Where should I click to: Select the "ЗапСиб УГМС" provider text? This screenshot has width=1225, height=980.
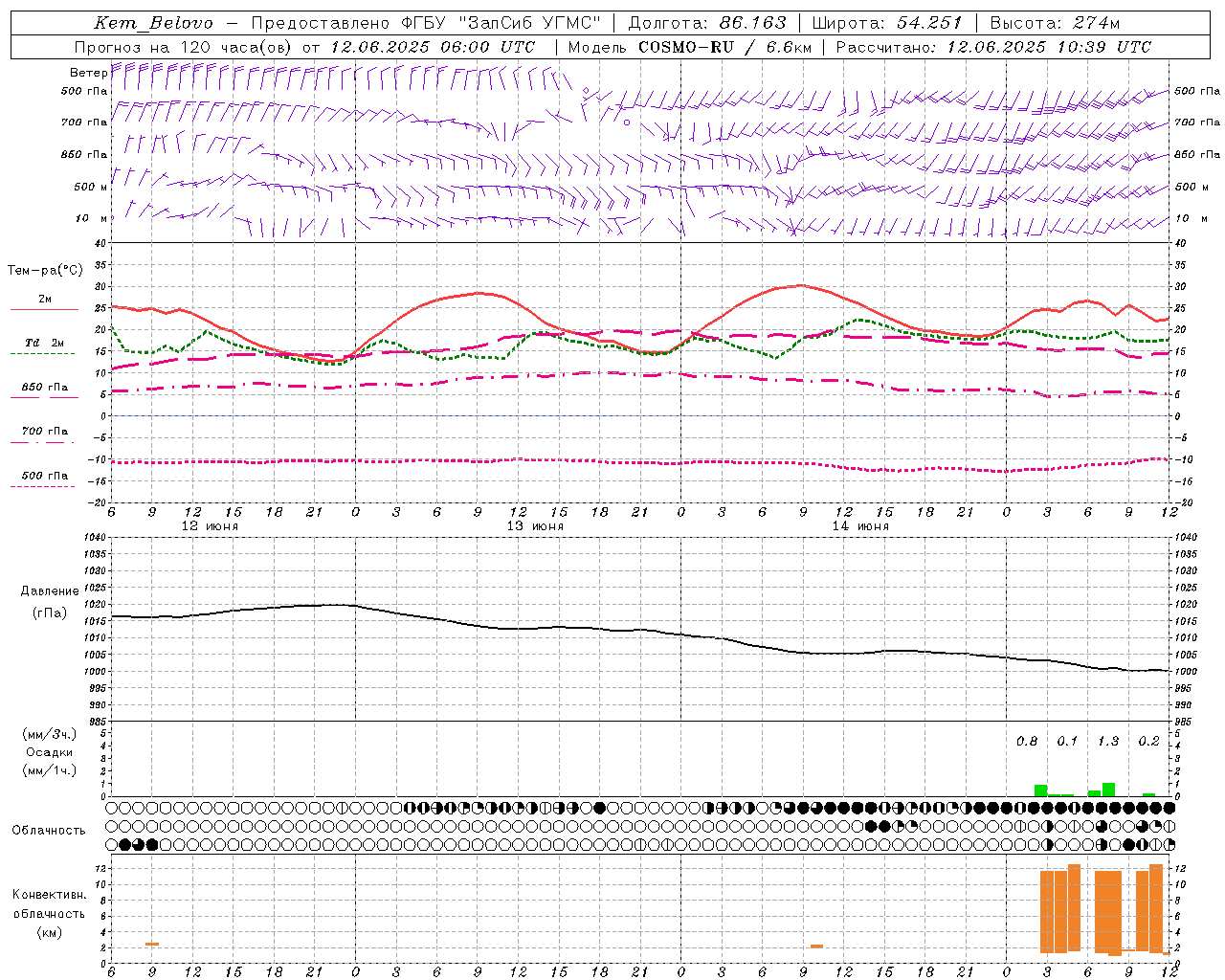(530, 23)
